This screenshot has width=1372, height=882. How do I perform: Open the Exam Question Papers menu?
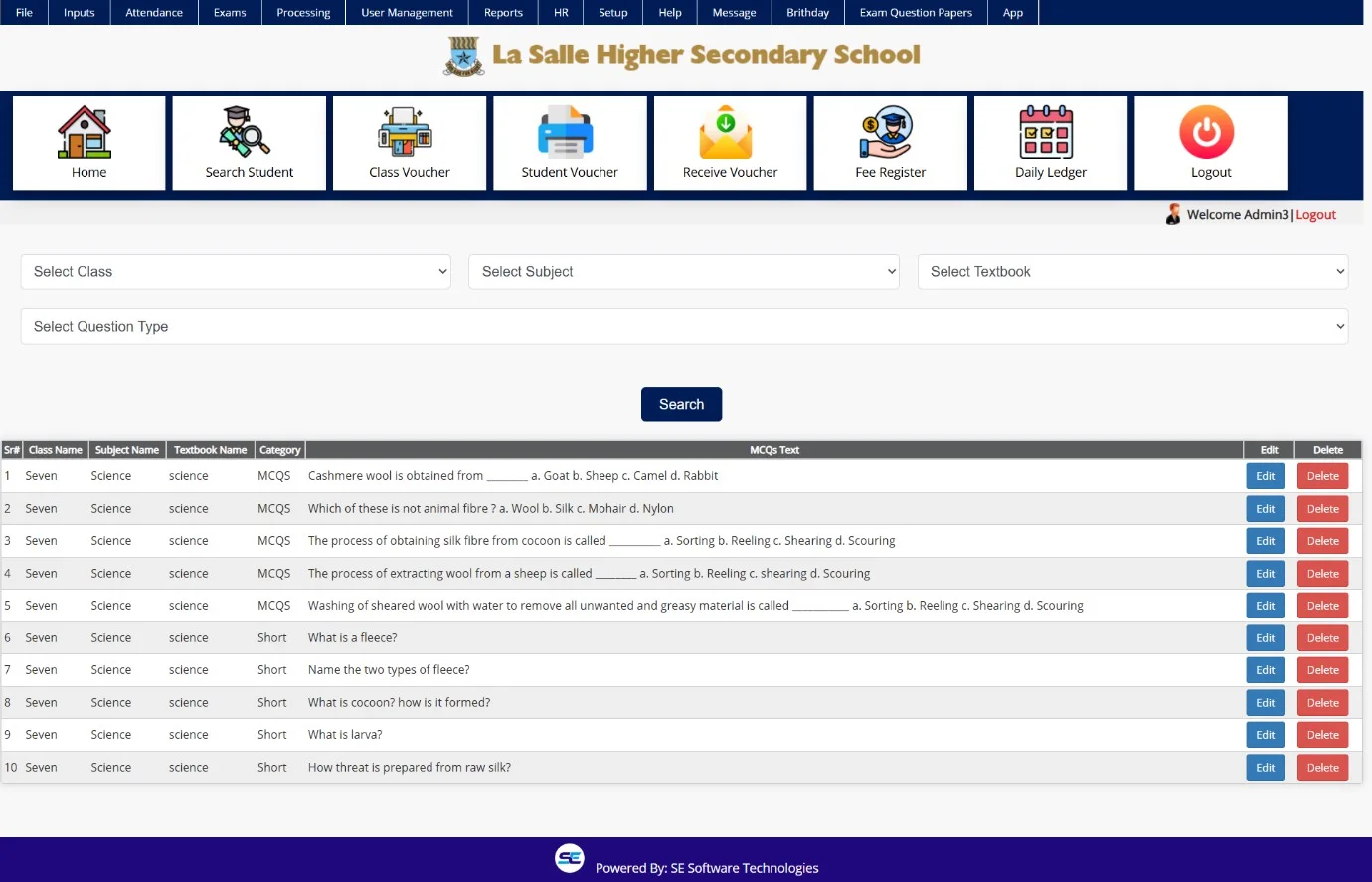[x=916, y=13]
